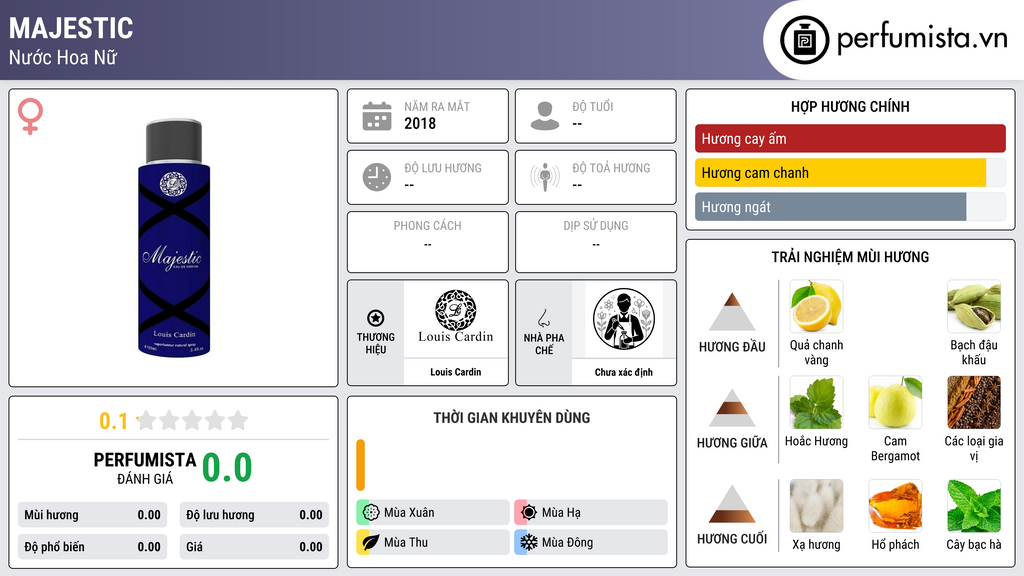Click the Louis Cardin brand name label
Screen dimensions: 1024x576
coord(455,372)
